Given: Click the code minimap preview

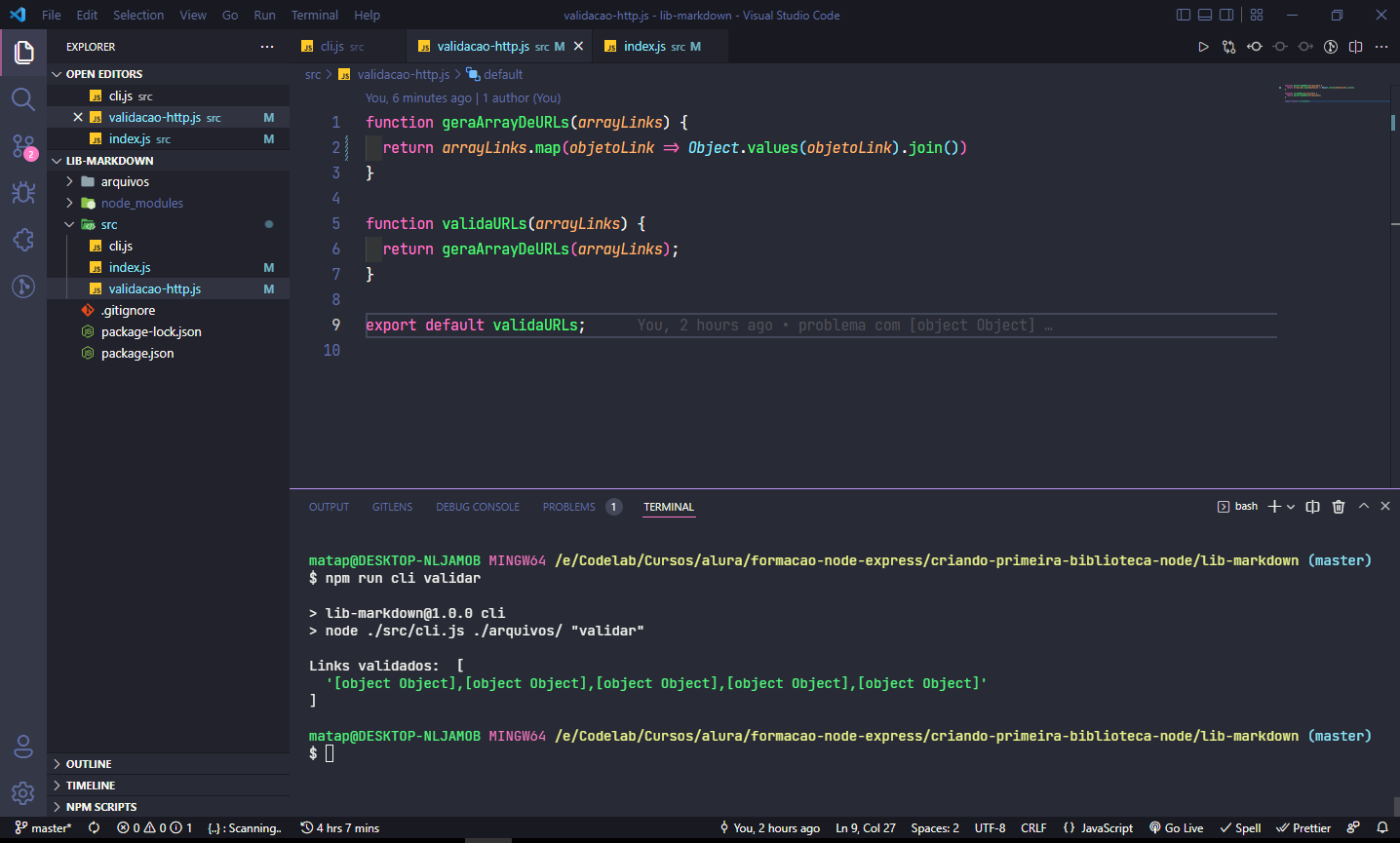Looking at the screenshot, I should 1335,93.
